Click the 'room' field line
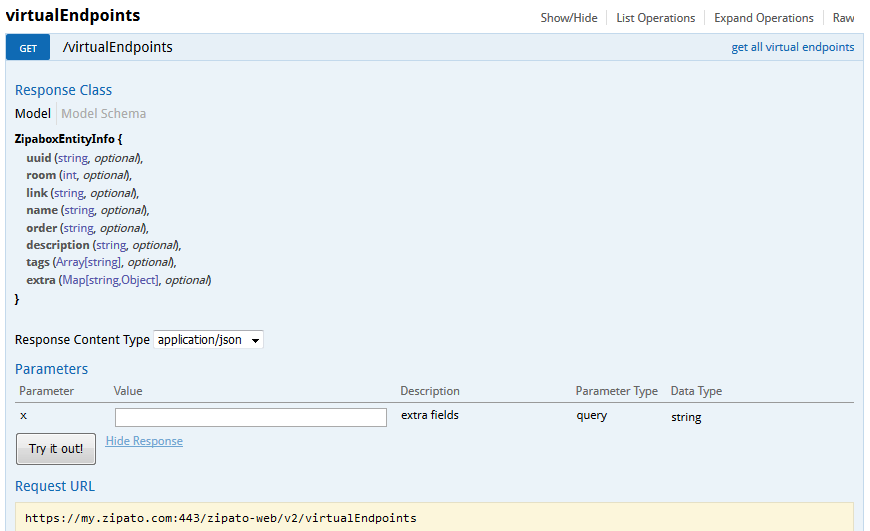Screen dimensions: 870x531 pos(79,175)
